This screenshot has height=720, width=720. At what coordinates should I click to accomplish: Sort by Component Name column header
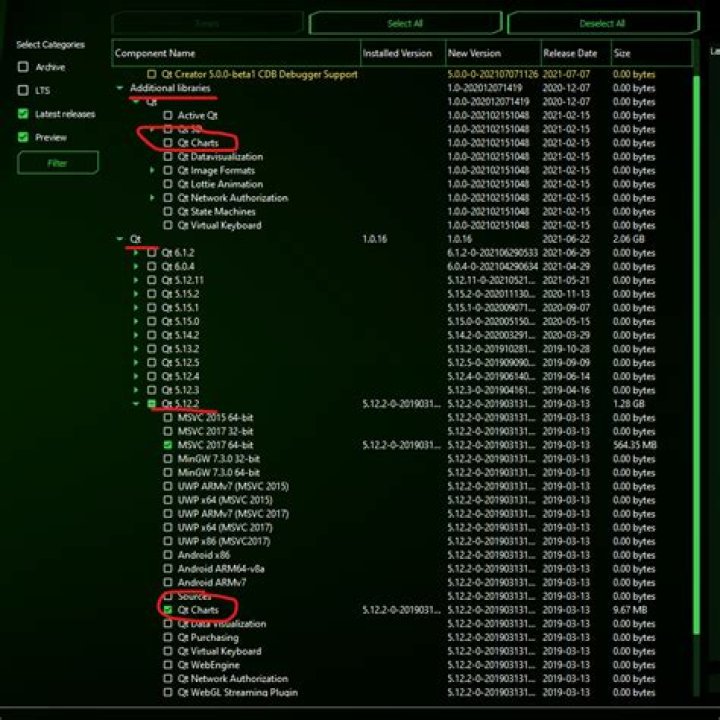[236, 53]
